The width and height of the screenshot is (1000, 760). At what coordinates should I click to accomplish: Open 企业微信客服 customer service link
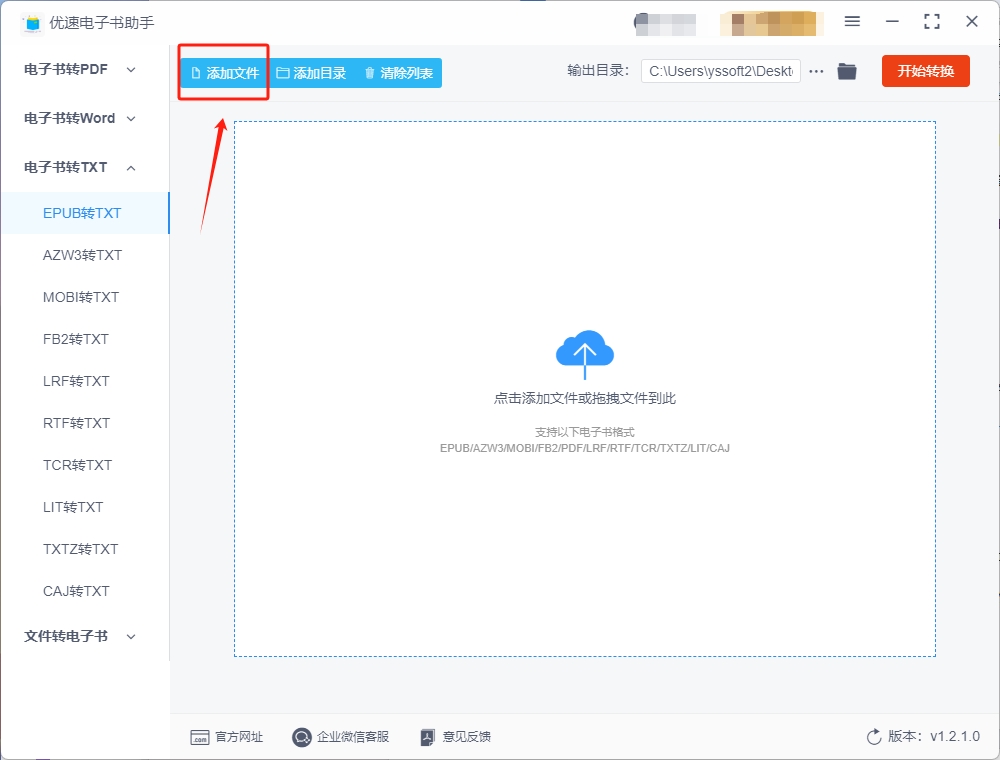[x=353, y=737]
